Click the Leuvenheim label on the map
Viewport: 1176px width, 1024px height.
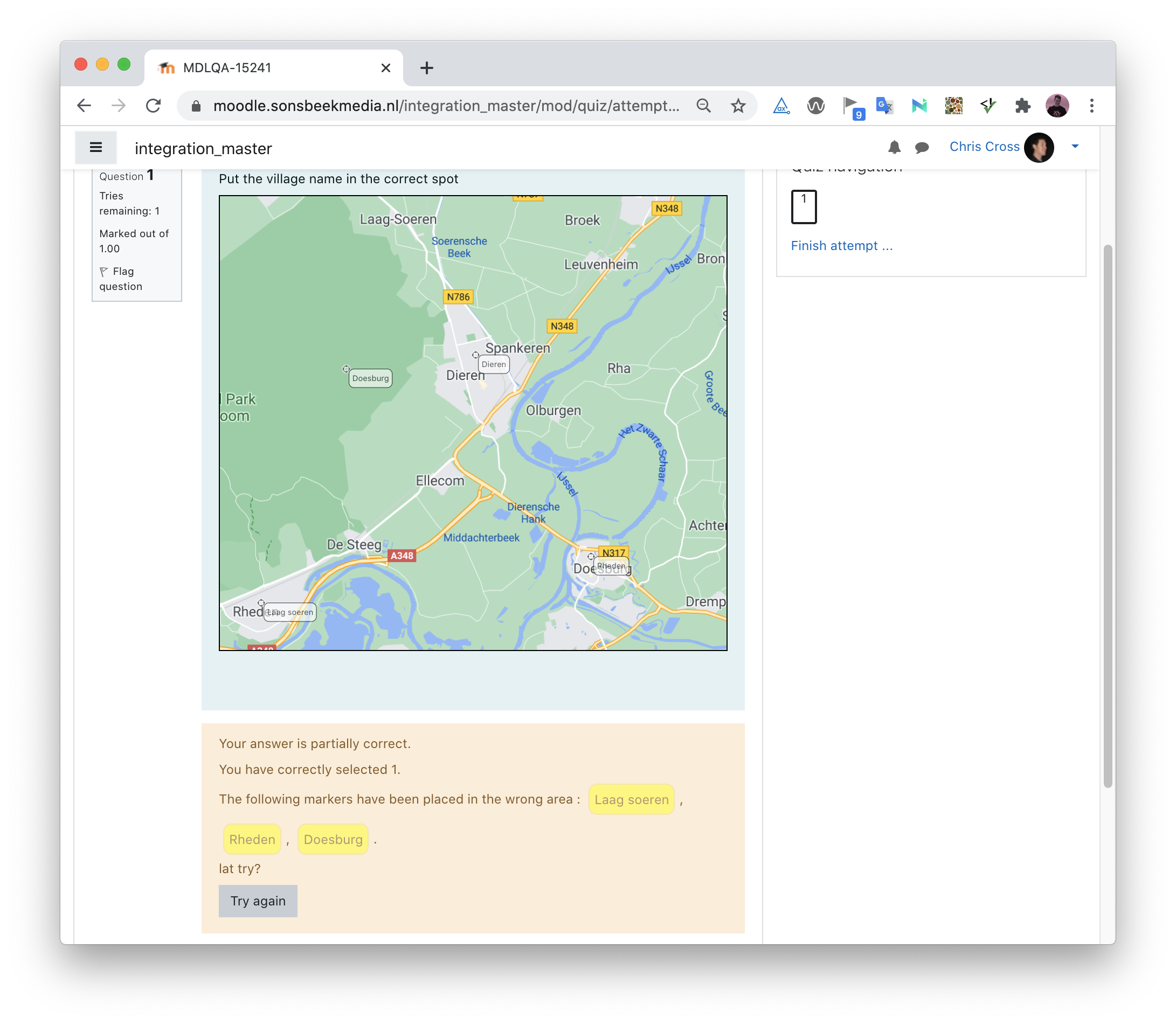coord(601,265)
